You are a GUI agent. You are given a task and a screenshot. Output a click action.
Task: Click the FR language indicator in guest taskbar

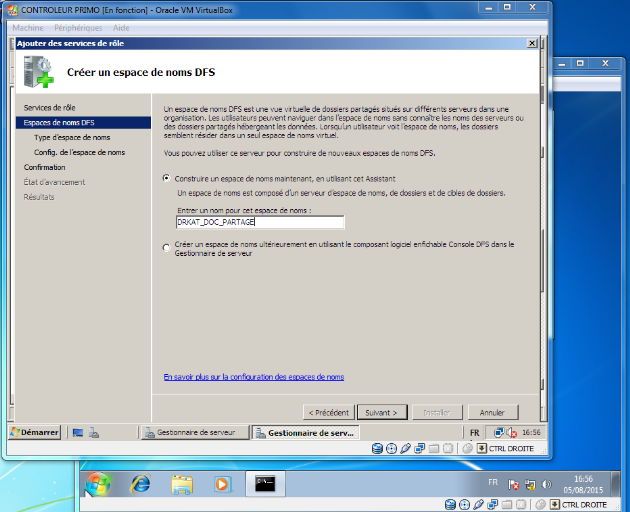coord(475,433)
